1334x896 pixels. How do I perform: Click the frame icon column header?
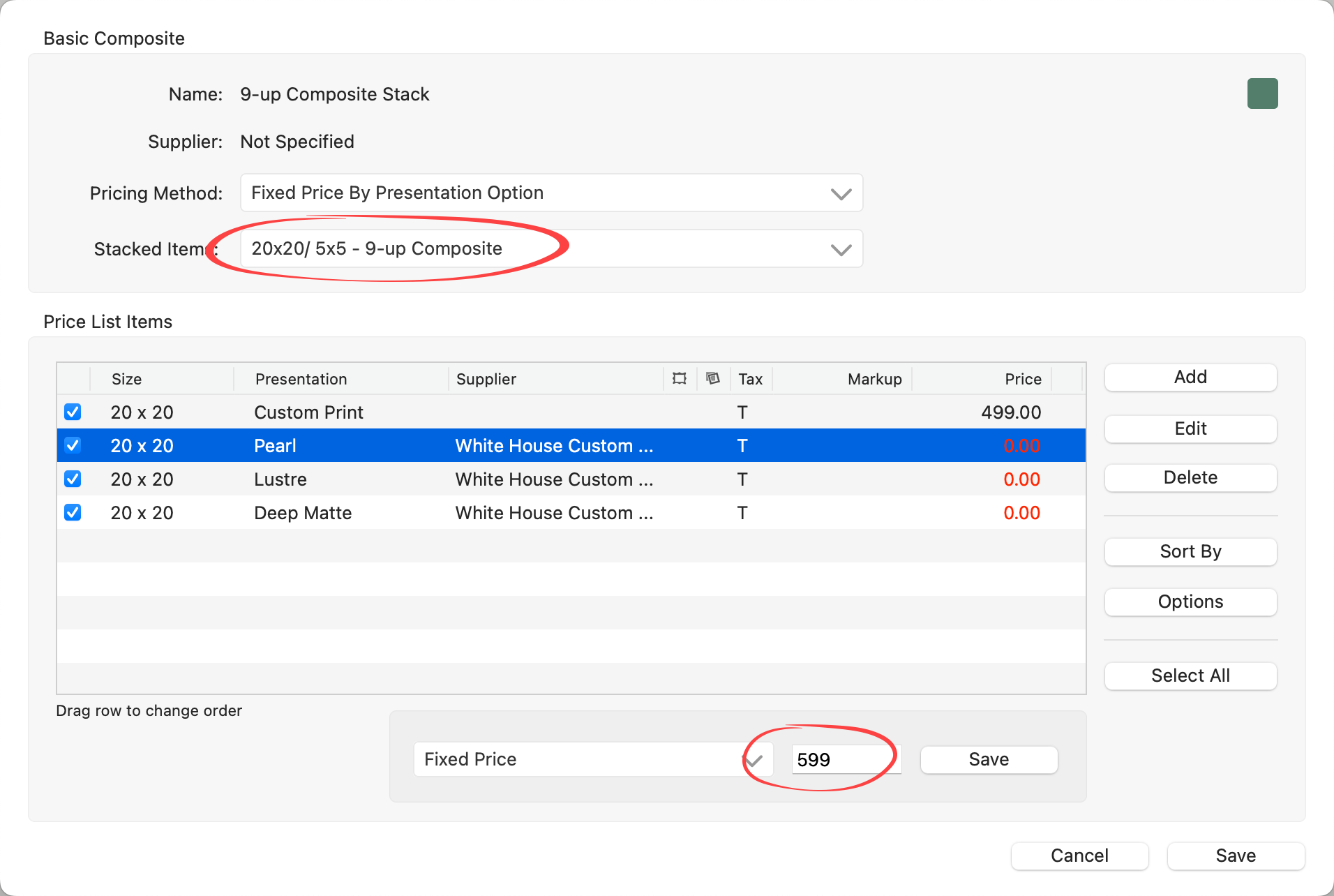coord(679,379)
